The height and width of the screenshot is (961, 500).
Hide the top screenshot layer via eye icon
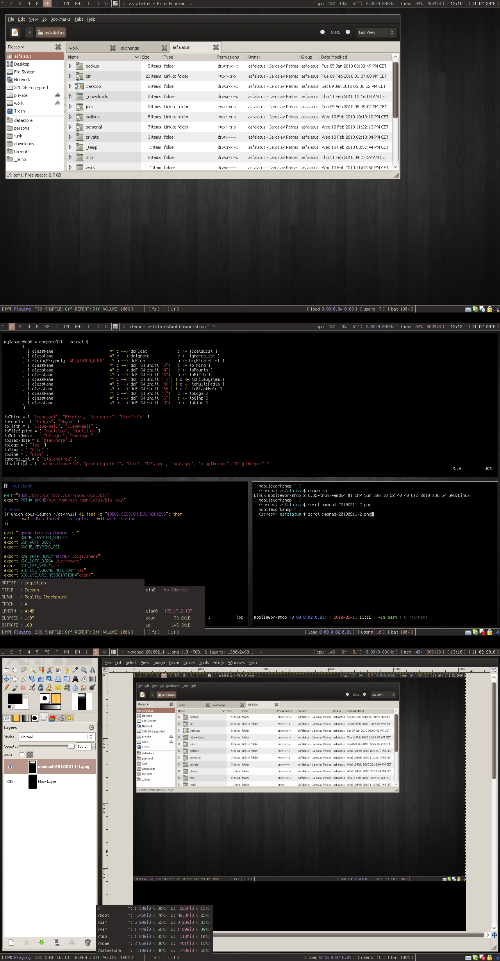[10, 767]
